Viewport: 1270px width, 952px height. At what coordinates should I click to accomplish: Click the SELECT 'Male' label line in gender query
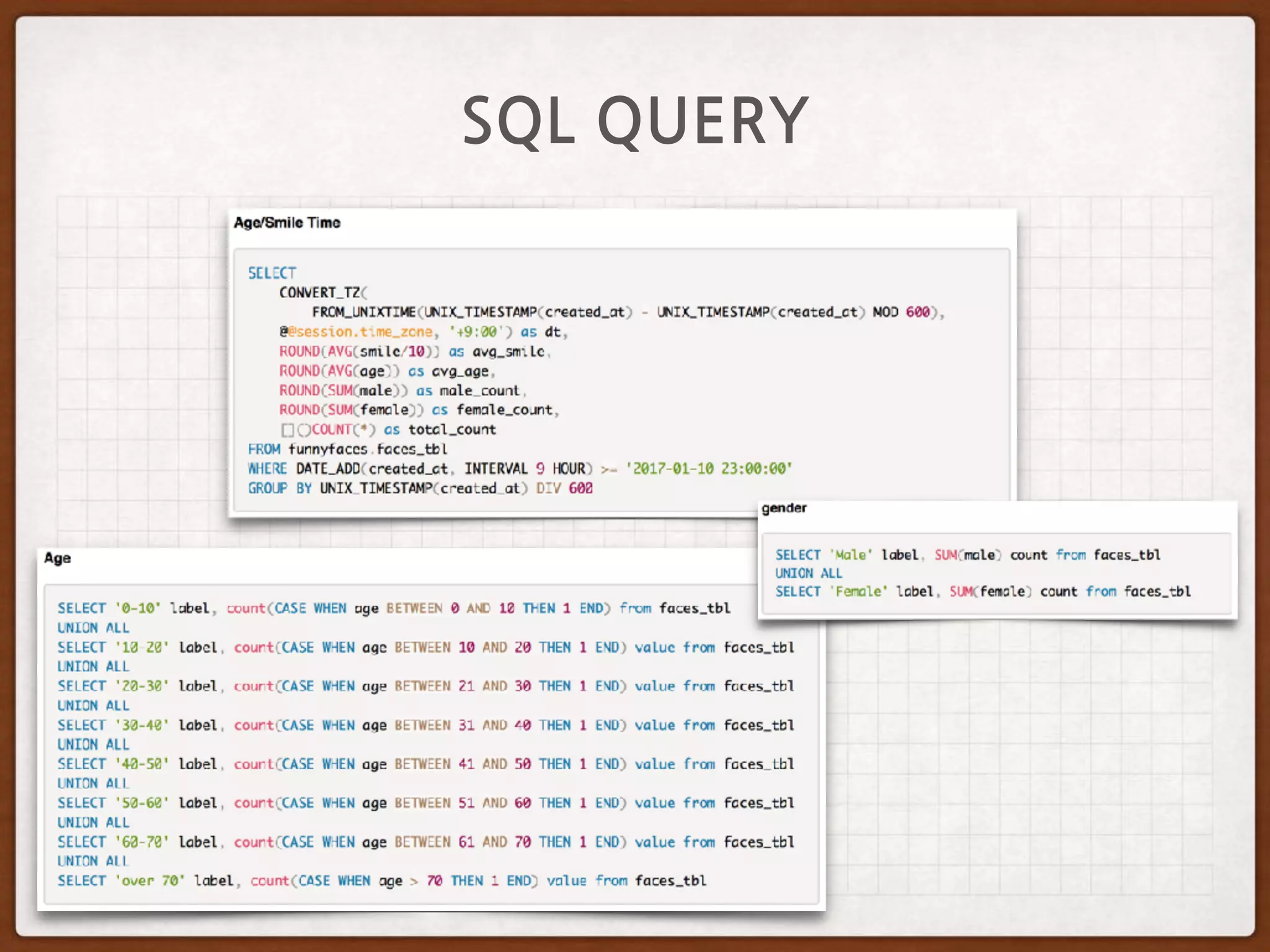click(x=967, y=555)
